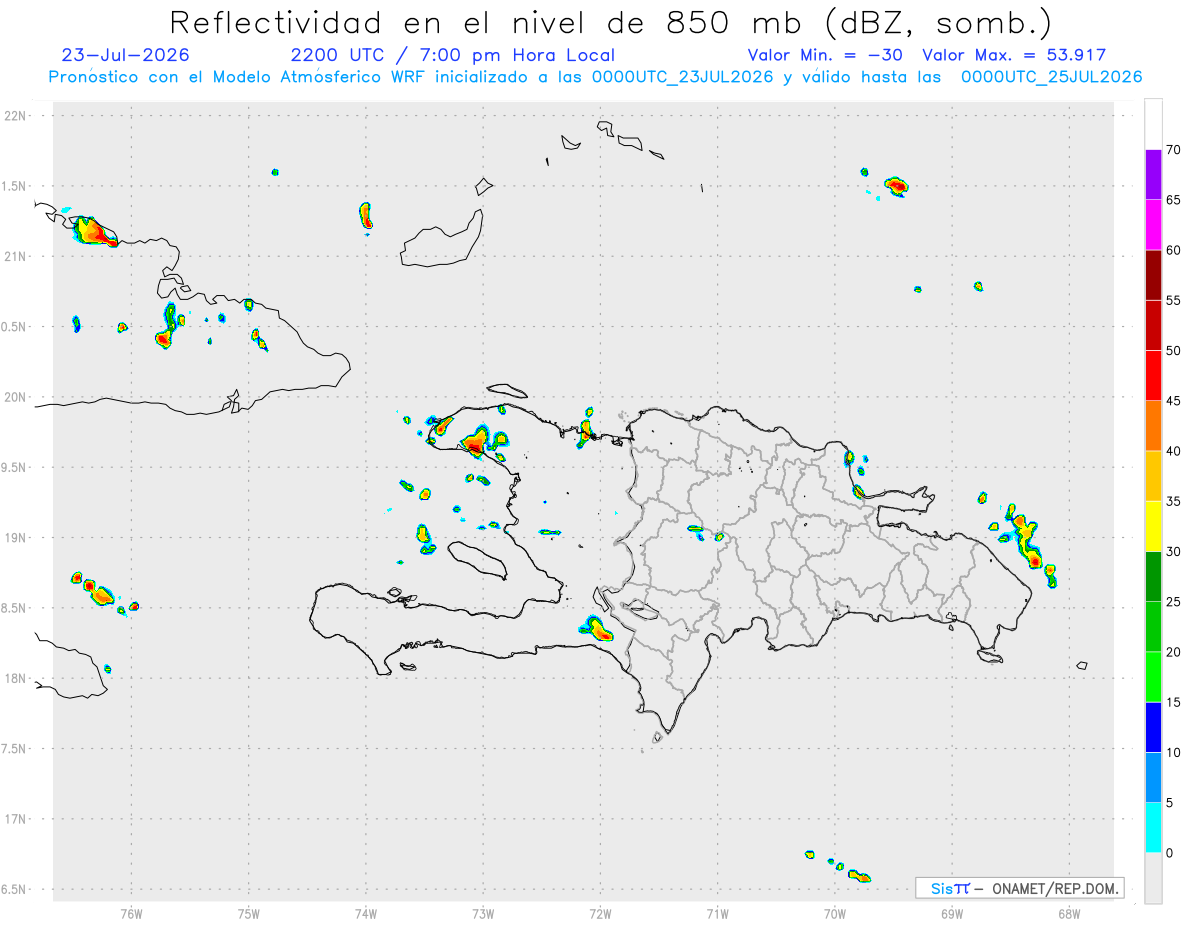The width and height of the screenshot is (1200, 927).
Task: Click the '71W' longitude label
Action: [x=717, y=913]
